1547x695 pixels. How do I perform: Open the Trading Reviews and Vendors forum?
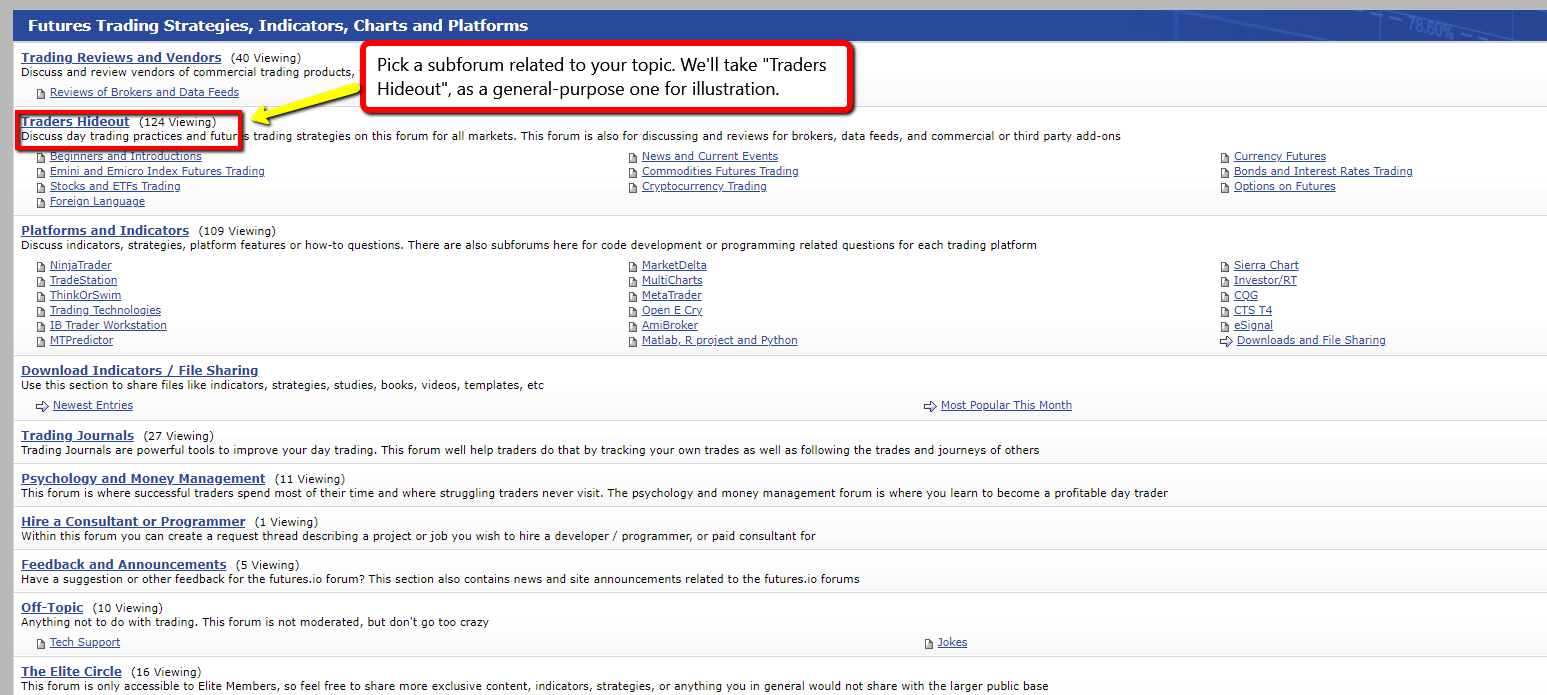click(x=121, y=58)
